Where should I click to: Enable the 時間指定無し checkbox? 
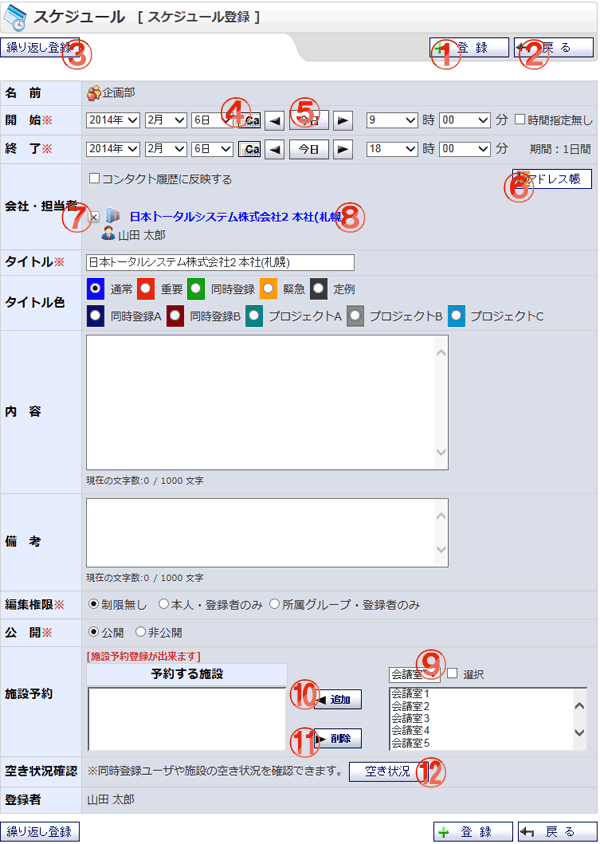(520, 120)
